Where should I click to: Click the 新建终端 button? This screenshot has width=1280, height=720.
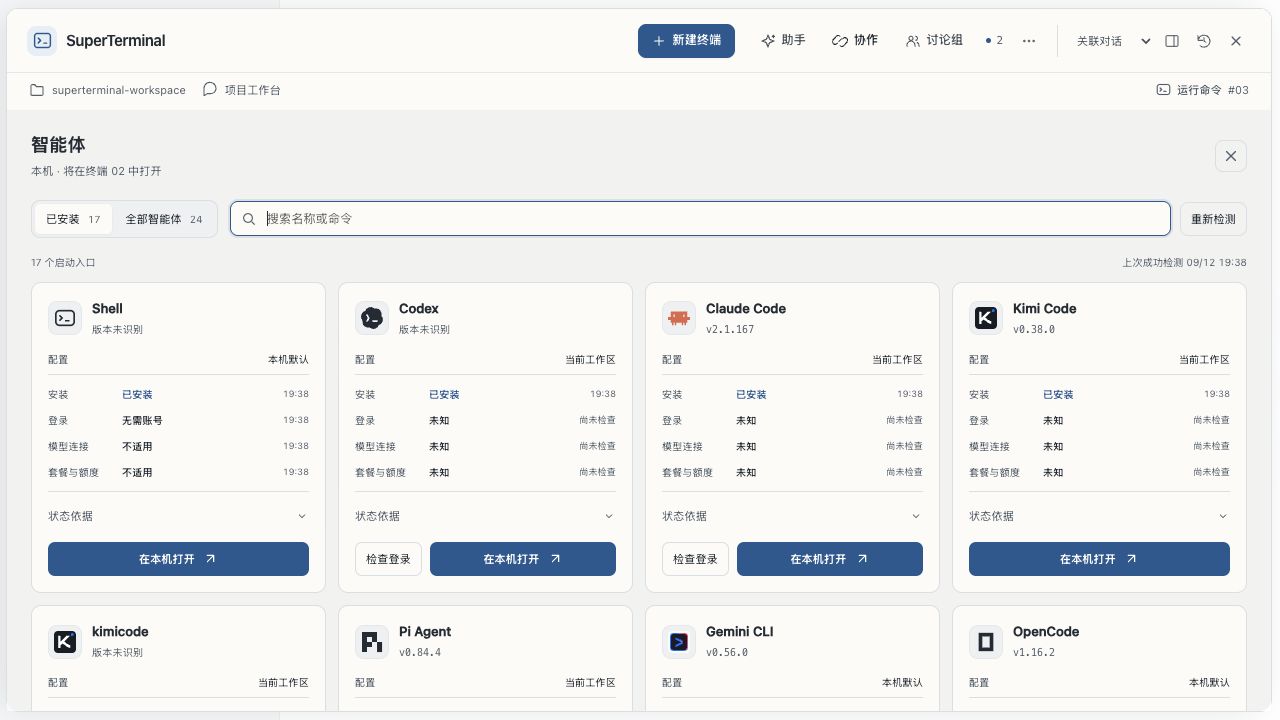click(686, 41)
